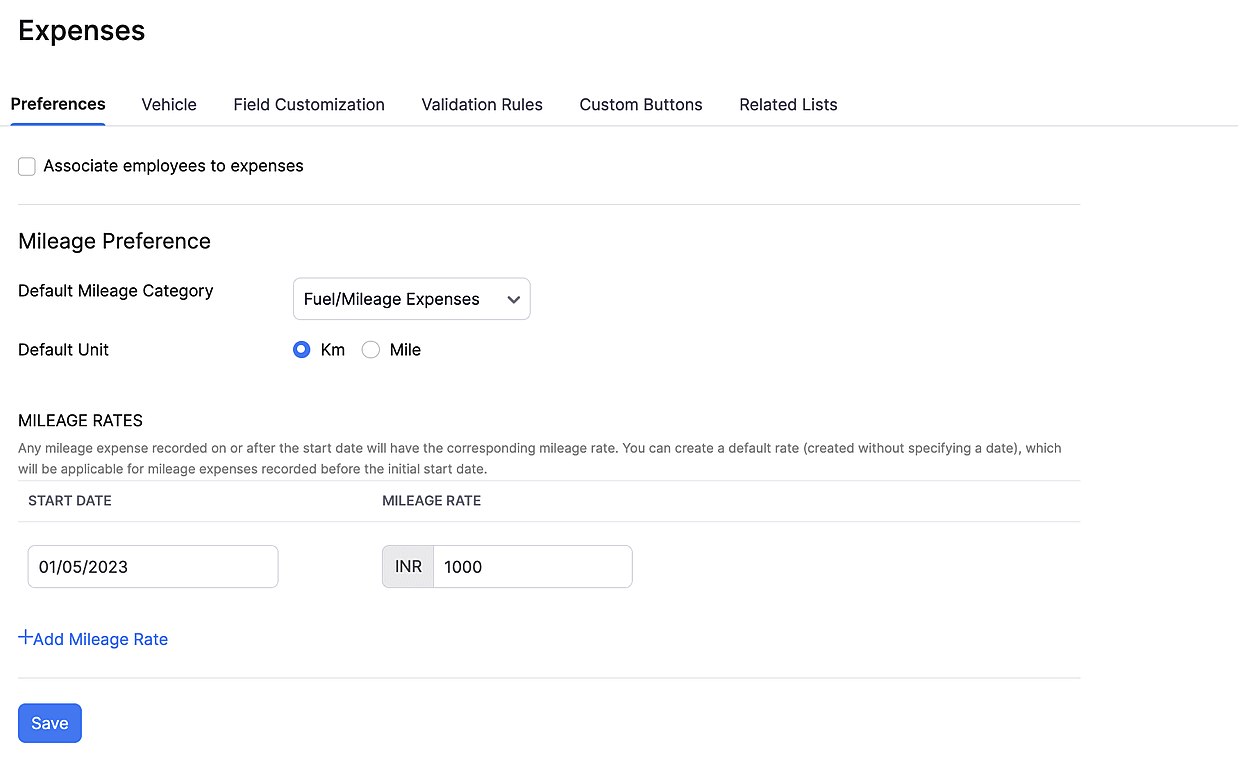The height and width of the screenshot is (760, 1238).
Task: Go to the Validation Rules tab
Action: (482, 104)
